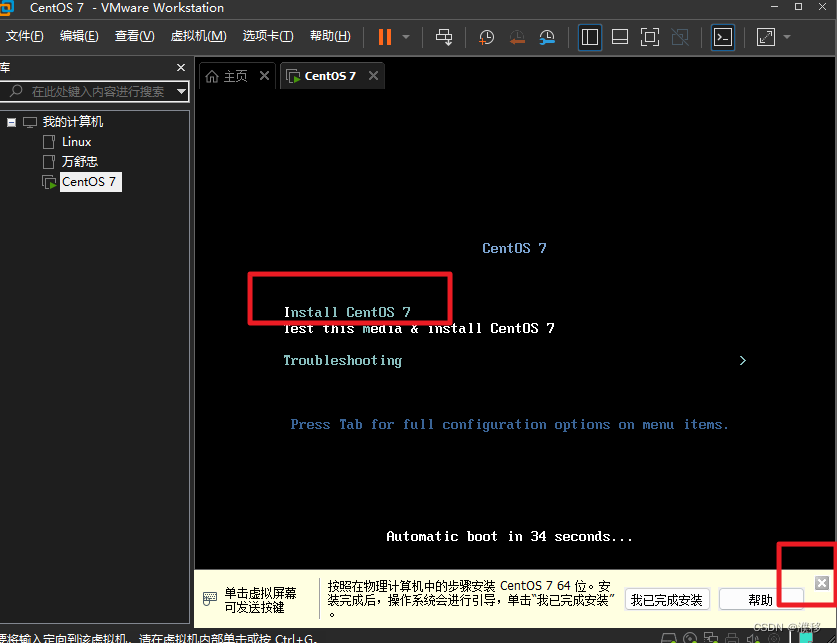The width and height of the screenshot is (837, 643).
Task: Click the CD/DVD drive status icon
Action: point(690,638)
